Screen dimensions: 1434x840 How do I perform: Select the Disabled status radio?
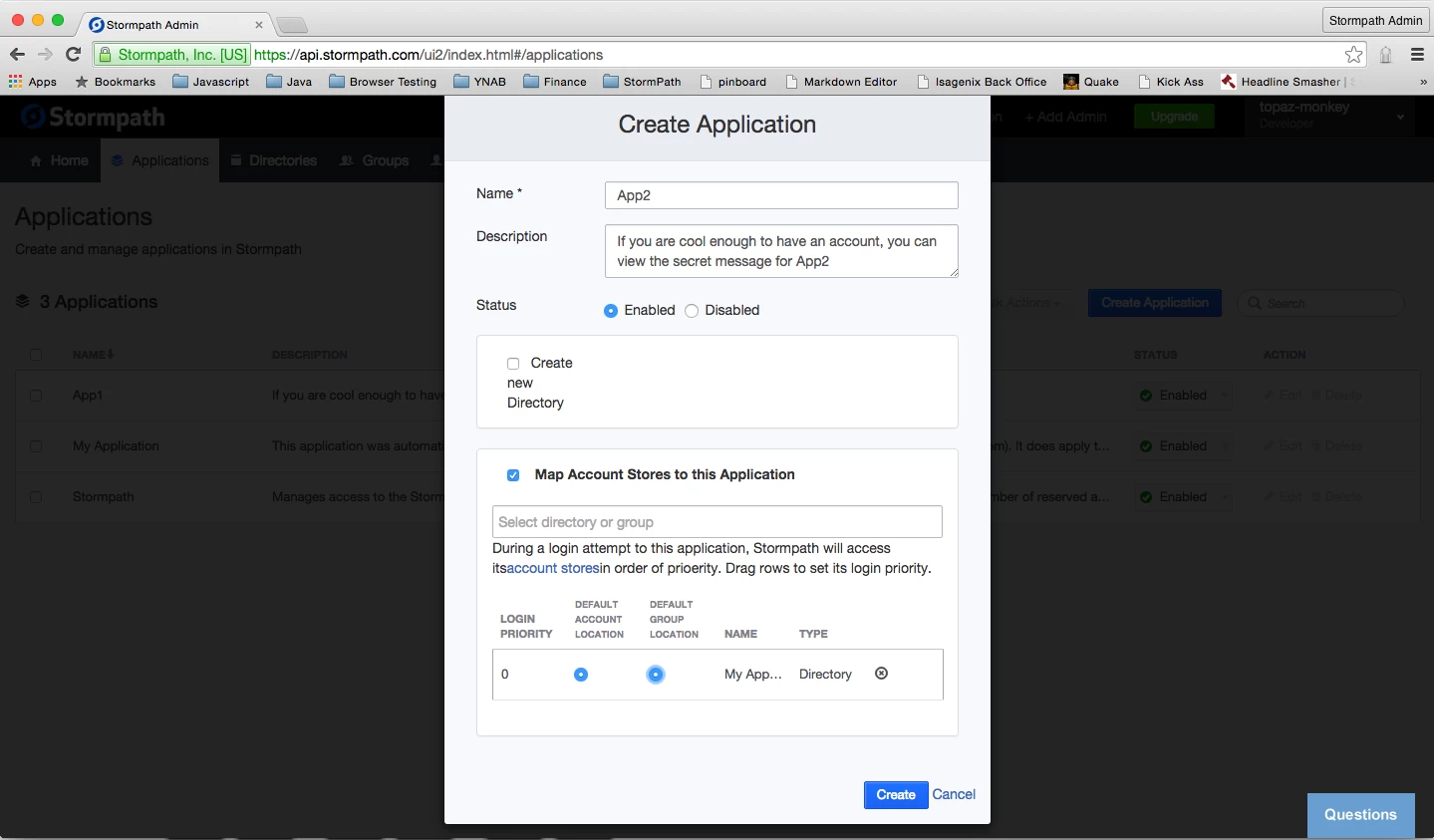click(x=692, y=311)
